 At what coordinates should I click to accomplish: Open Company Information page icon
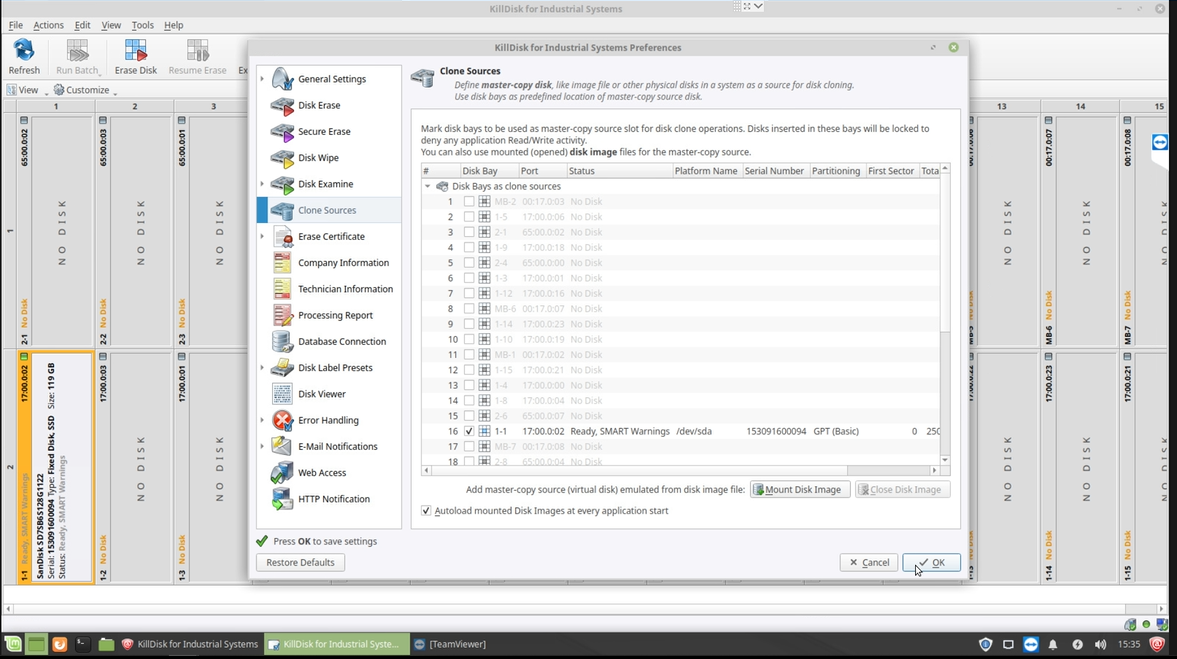click(282, 263)
